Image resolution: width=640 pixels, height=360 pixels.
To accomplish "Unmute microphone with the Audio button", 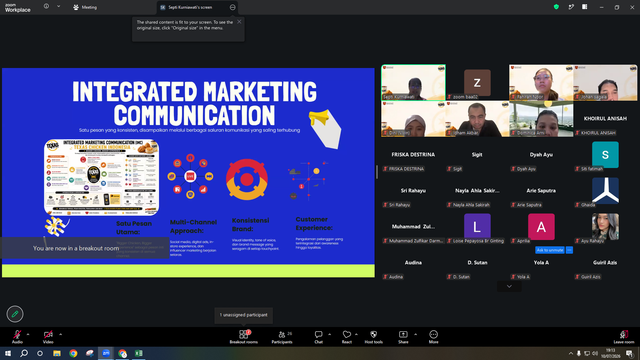I will (x=17, y=337).
